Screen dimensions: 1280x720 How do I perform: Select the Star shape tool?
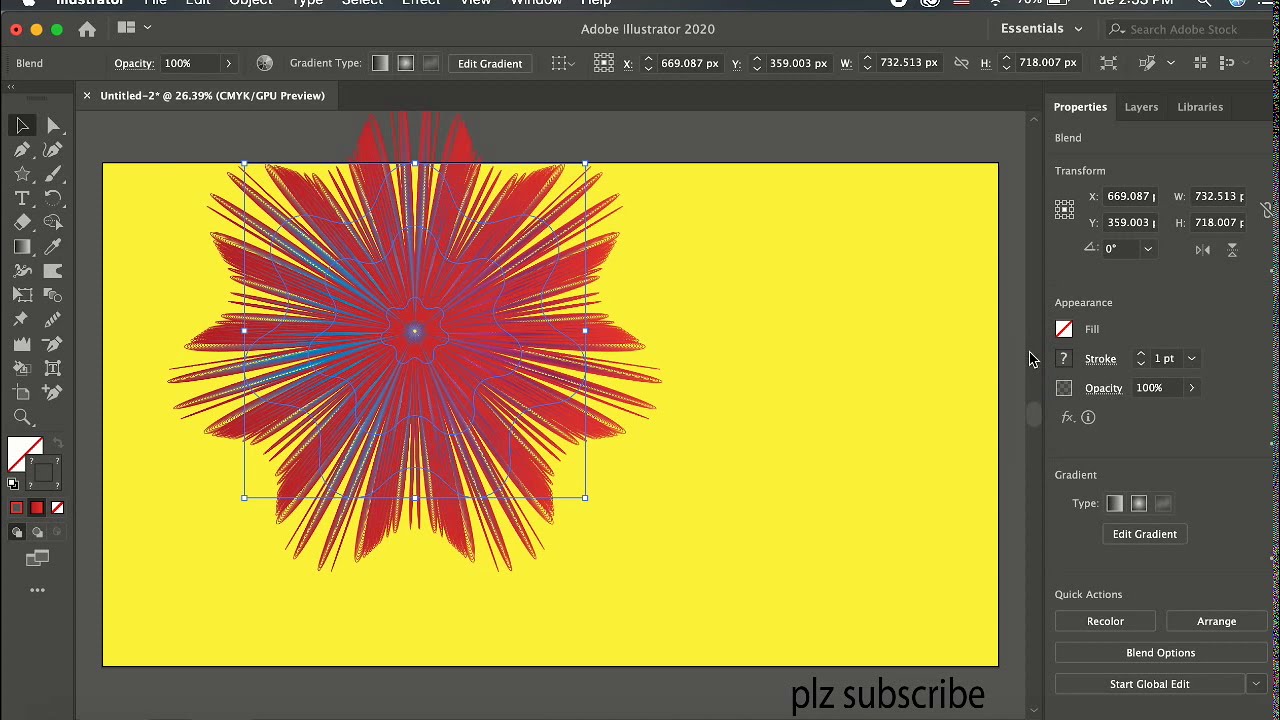[x=22, y=174]
